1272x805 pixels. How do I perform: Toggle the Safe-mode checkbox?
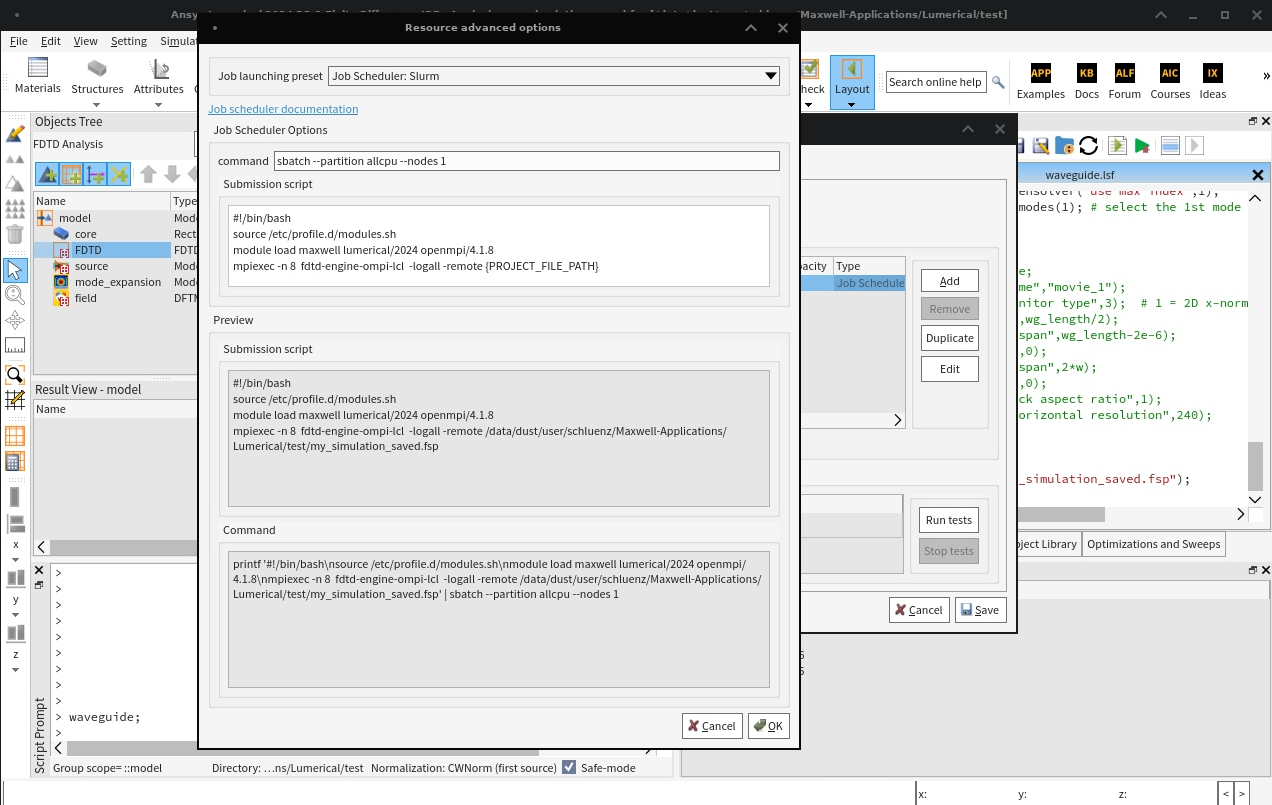[x=569, y=768]
